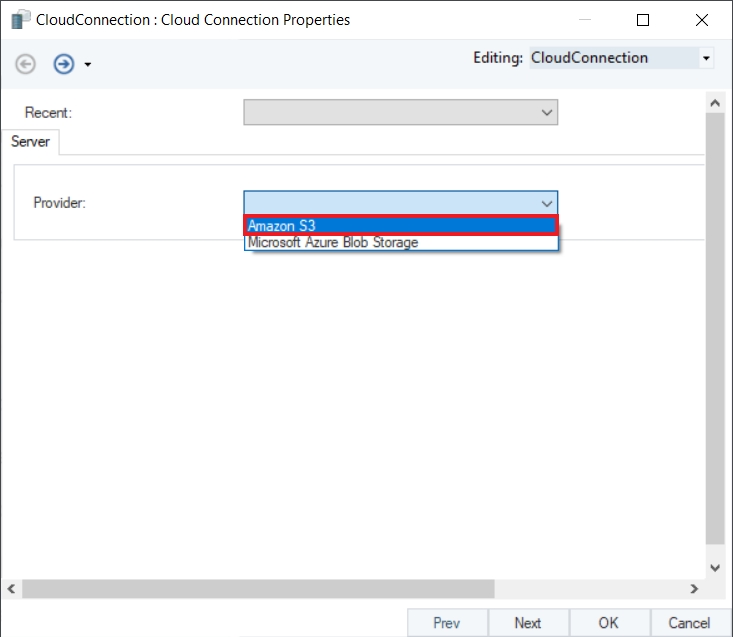This screenshot has height=637, width=733.
Task: Select Amazon S3 provider option
Action: click(x=401, y=226)
